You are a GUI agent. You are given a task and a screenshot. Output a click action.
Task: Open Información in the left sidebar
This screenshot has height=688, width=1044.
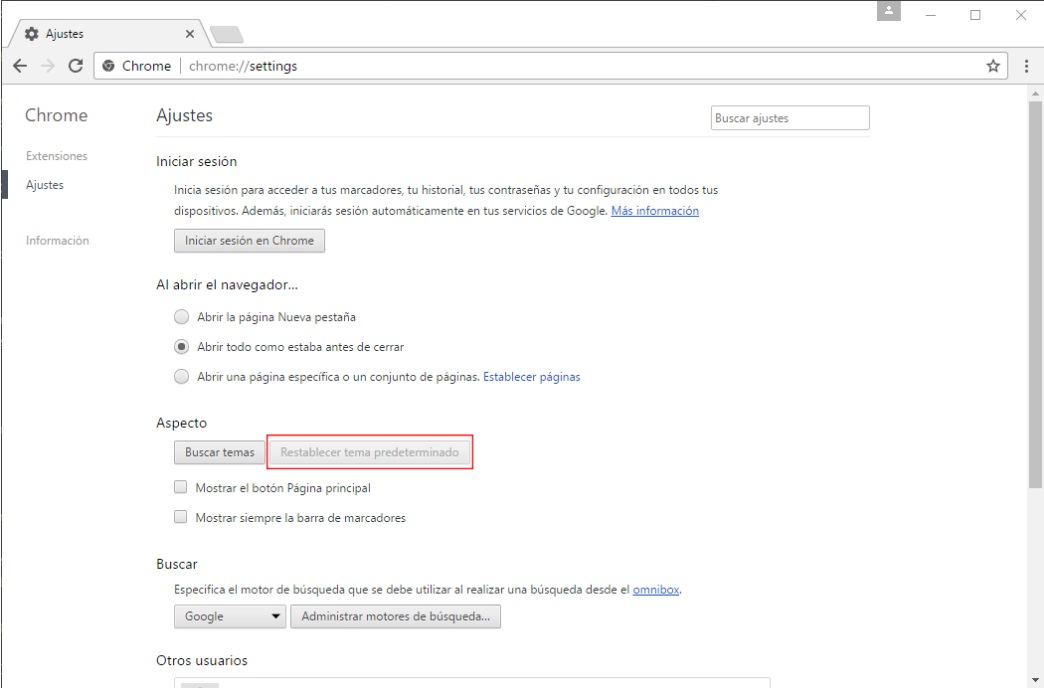(x=57, y=241)
